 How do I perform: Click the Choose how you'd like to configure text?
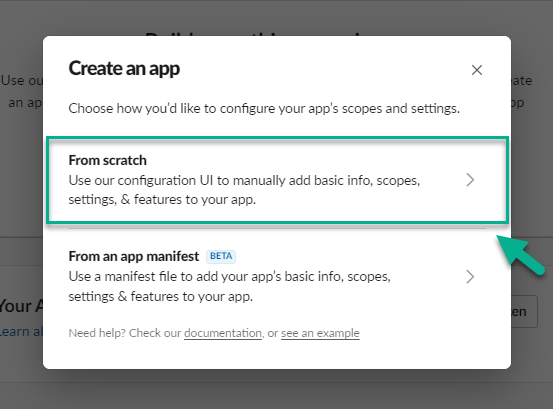[x=264, y=108]
